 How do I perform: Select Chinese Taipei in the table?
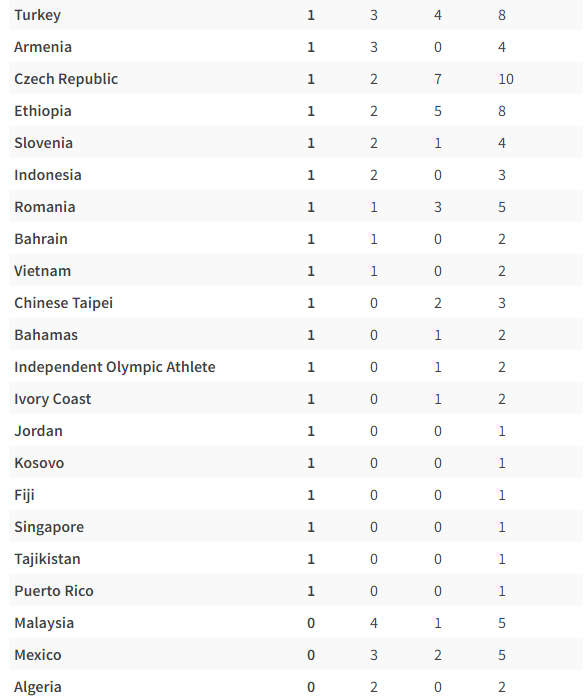(x=63, y=303)
